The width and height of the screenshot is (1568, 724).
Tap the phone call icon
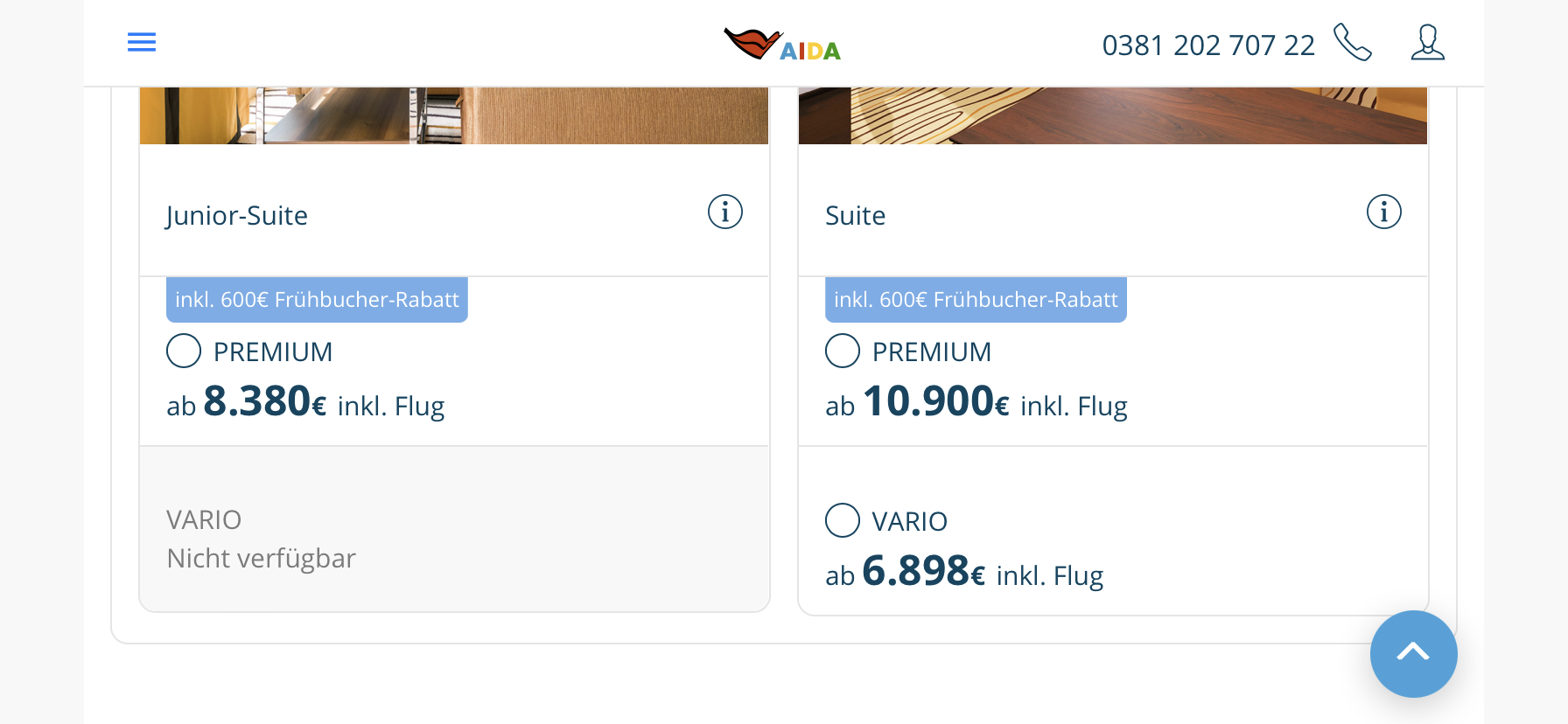click(x=1352, y=43)
